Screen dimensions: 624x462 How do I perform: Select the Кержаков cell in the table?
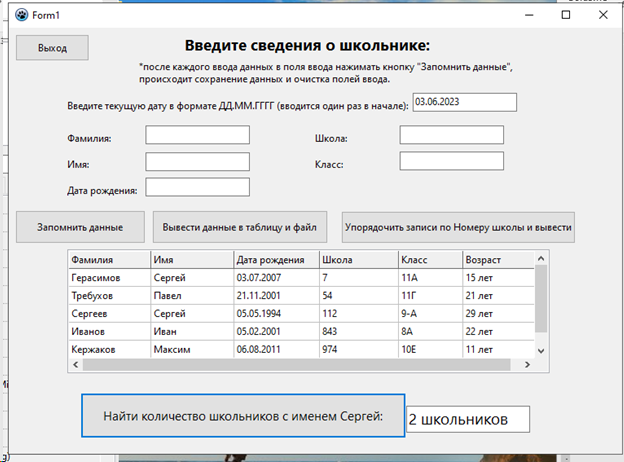pos(108,350)
